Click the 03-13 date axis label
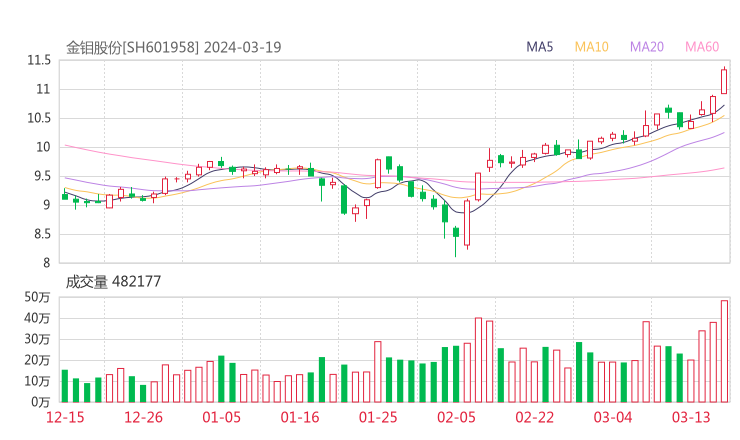Image resolution: width=740 pixels, height=440 pixels. [x=691, y=417]
